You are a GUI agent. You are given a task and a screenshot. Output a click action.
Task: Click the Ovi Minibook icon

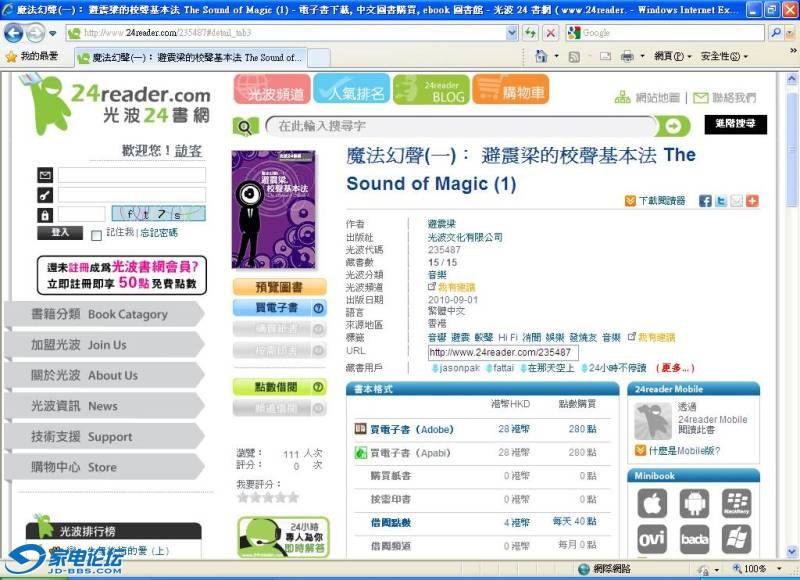(652, 539)
